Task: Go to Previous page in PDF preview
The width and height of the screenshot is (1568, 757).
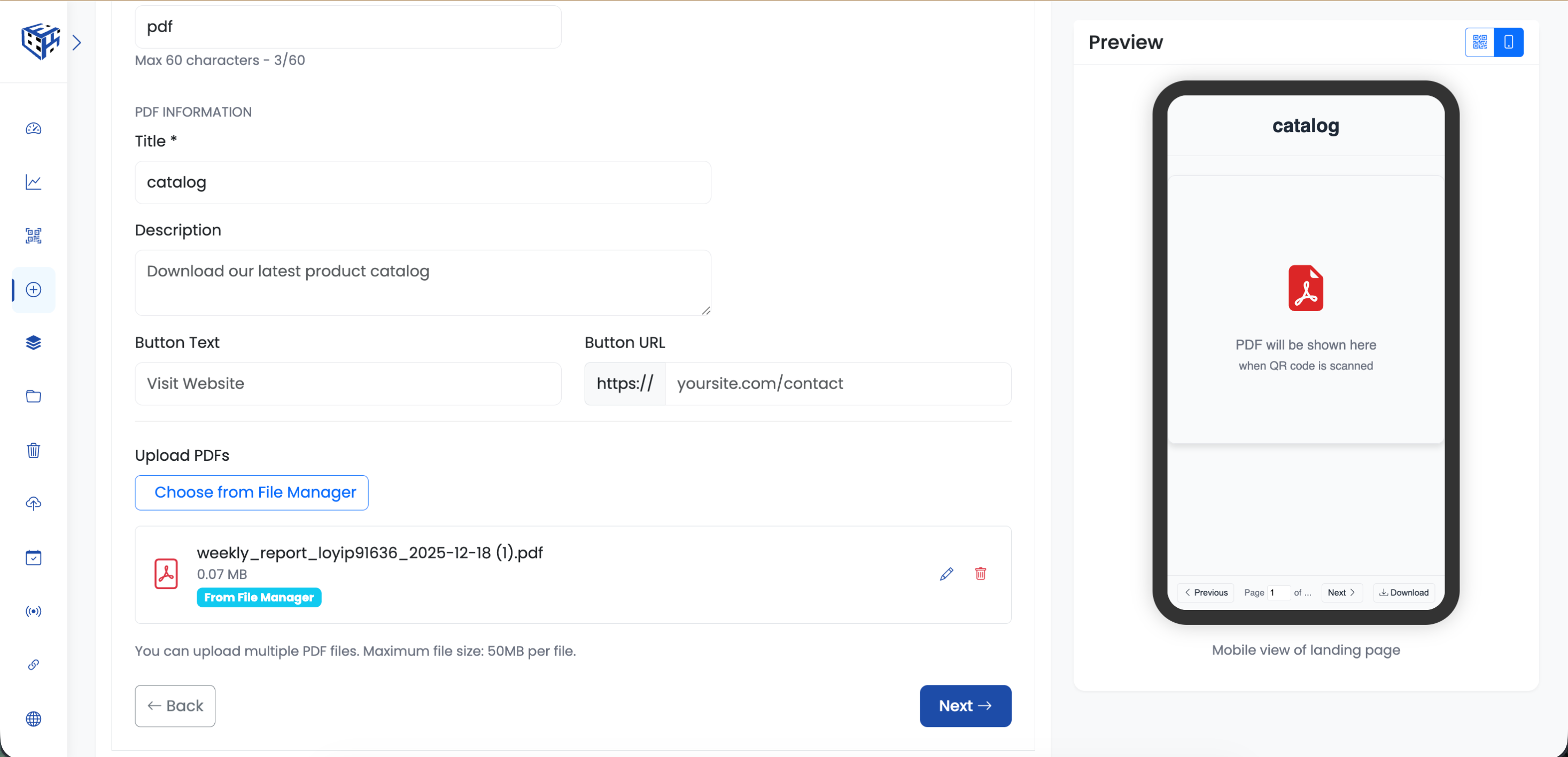Action: (1206, 592)
